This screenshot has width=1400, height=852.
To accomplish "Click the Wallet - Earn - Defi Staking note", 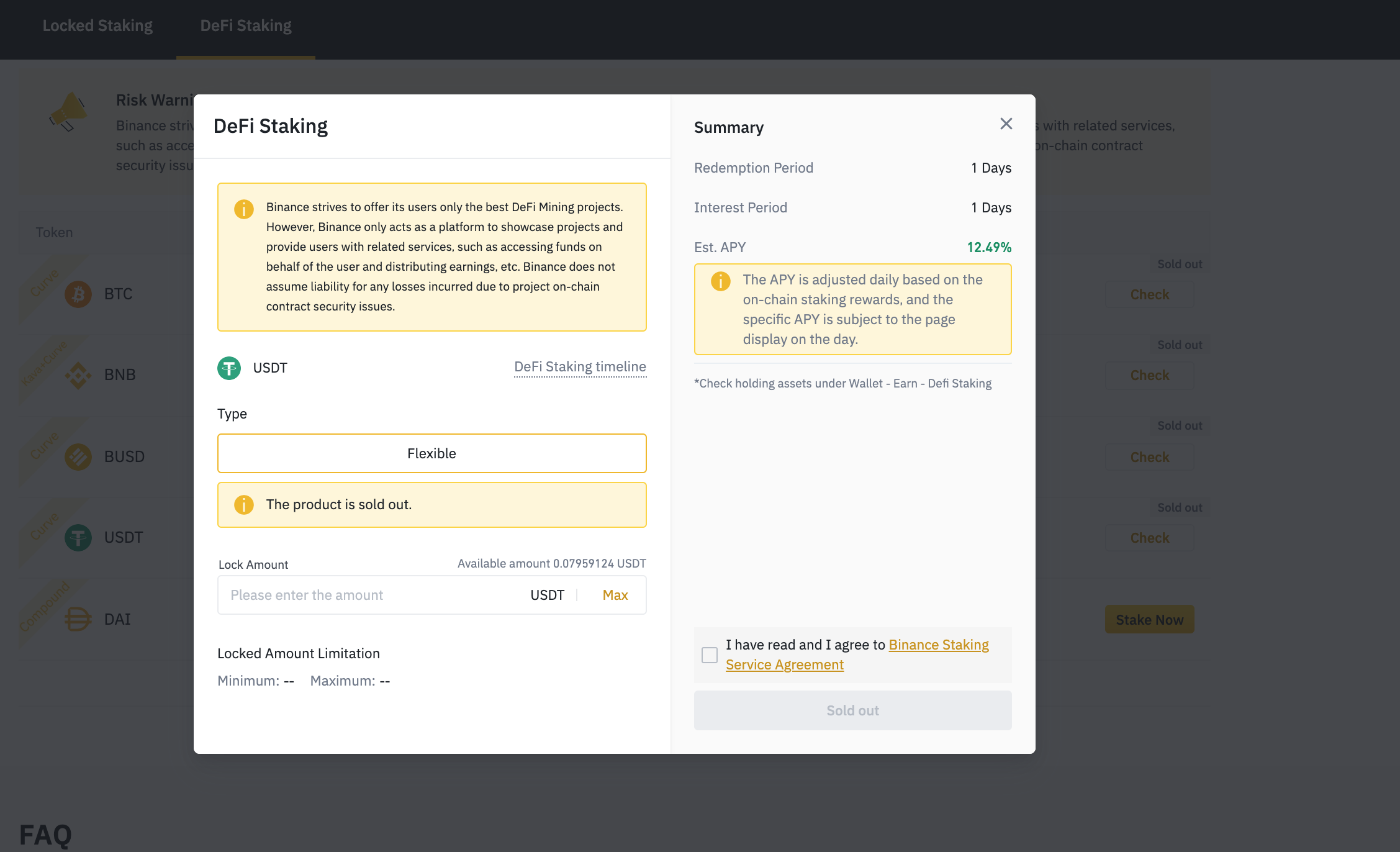I will tap(843, 383).
